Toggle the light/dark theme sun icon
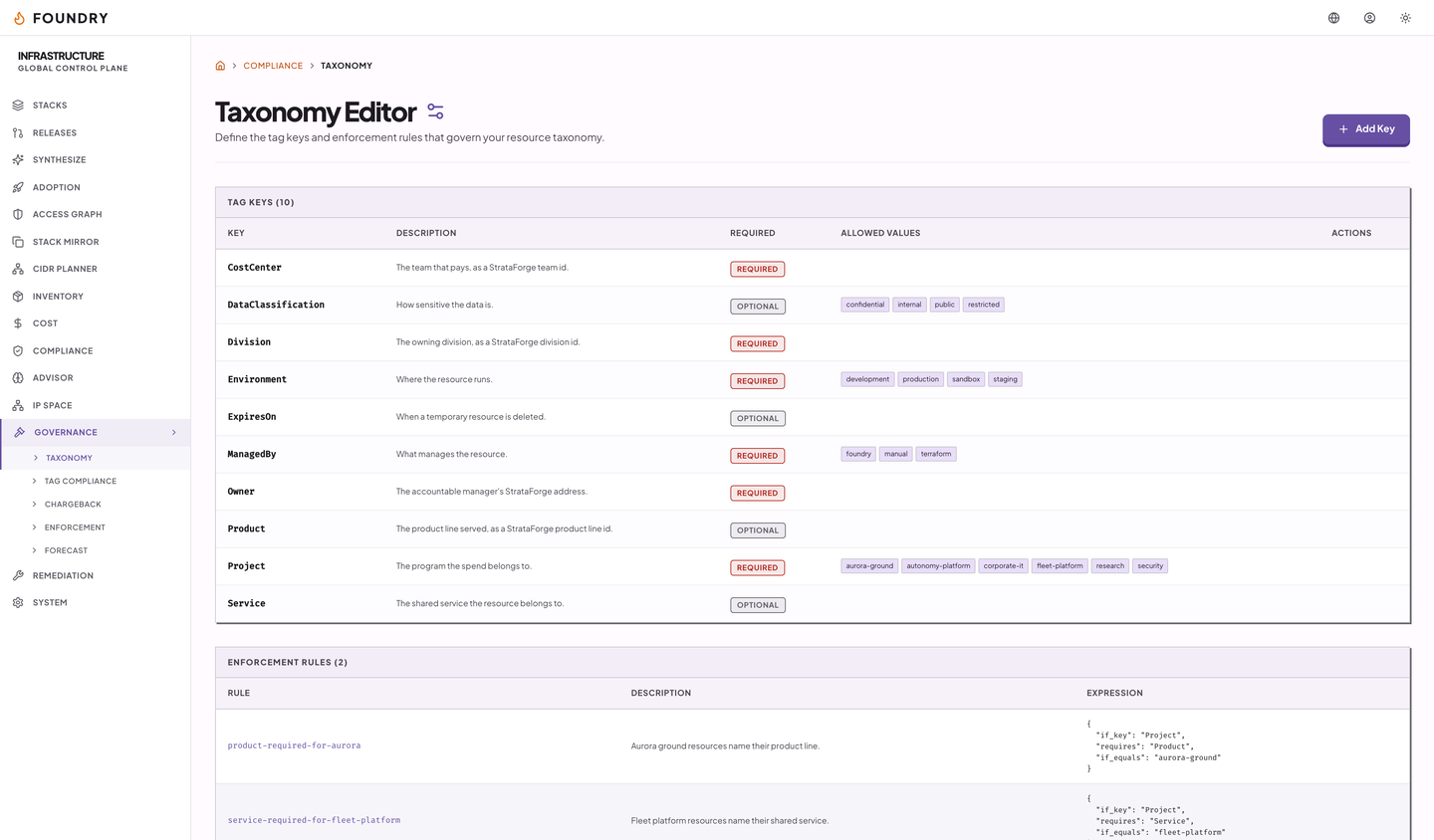Screen dimensions: 1434x840 [1406, 18]
